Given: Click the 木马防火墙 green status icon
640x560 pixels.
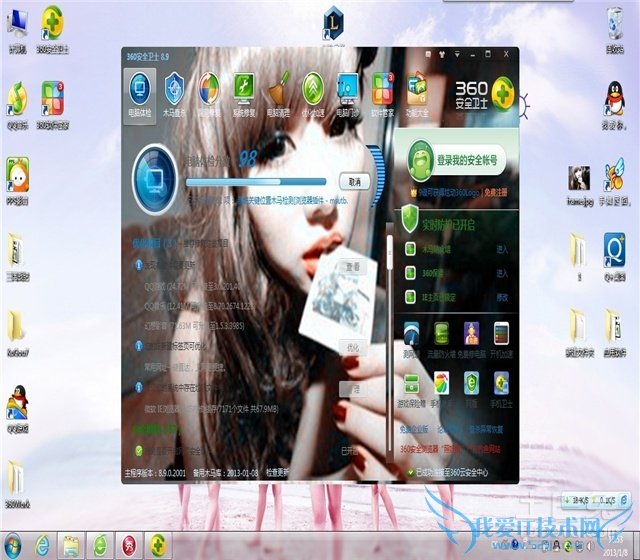Looking at the screenshot, I should (410, 249).
